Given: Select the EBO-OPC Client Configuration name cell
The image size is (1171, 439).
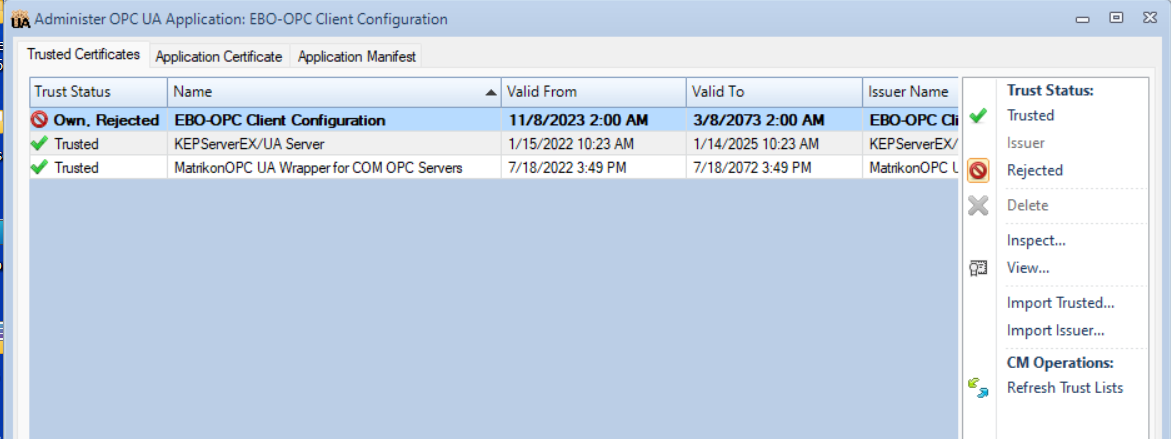Looking at the screenshot, I should pyautogui.click(x=334, y=119).
